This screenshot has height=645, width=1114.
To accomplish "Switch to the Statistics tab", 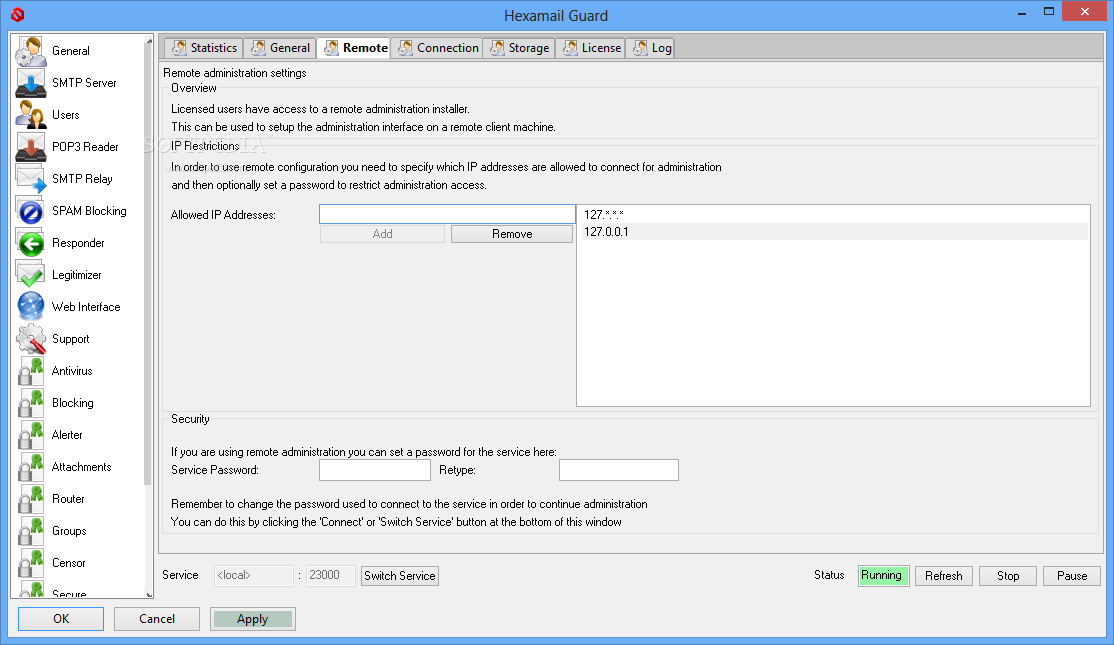I will point(205,48).
